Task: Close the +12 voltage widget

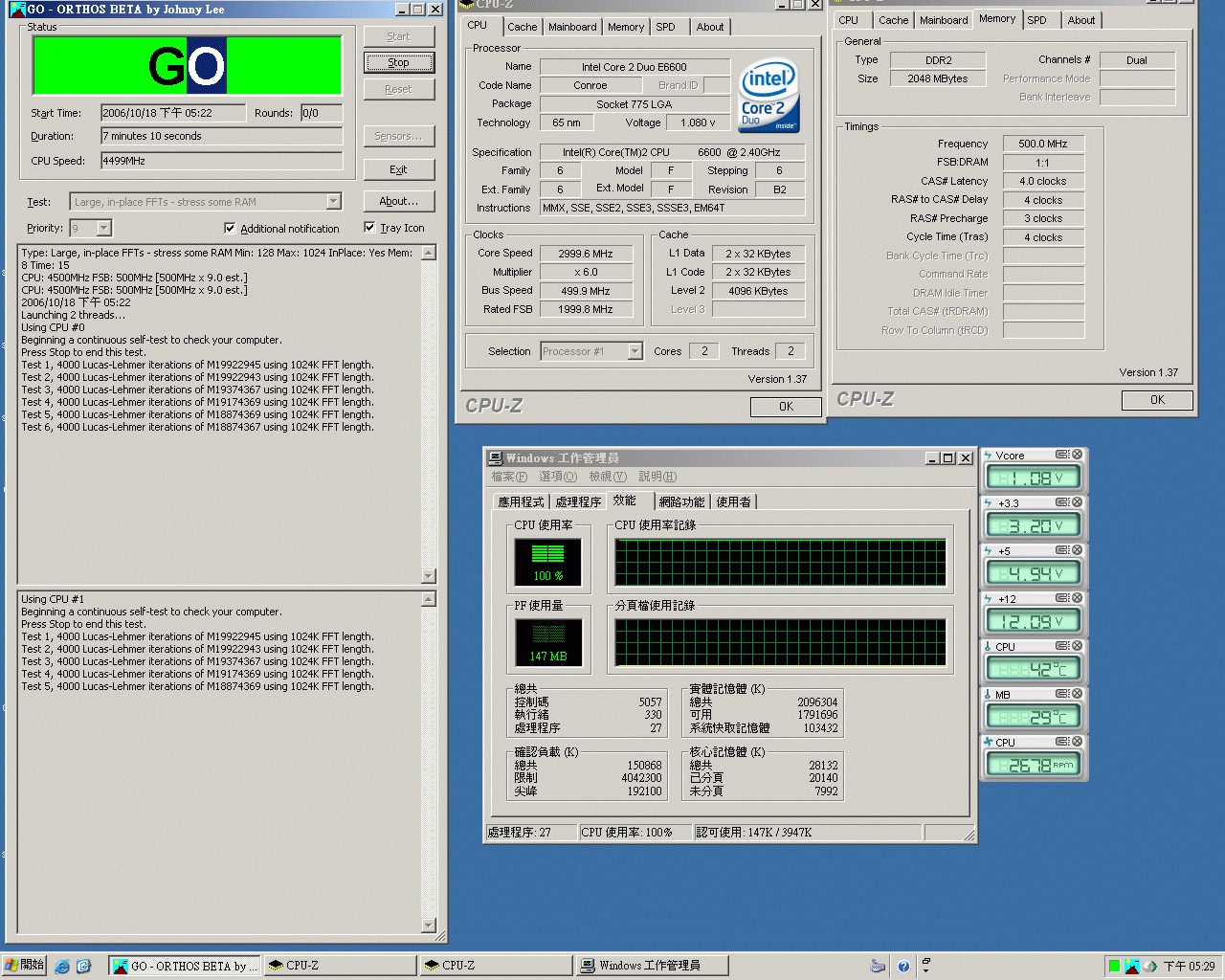Action: (1078, 598)
